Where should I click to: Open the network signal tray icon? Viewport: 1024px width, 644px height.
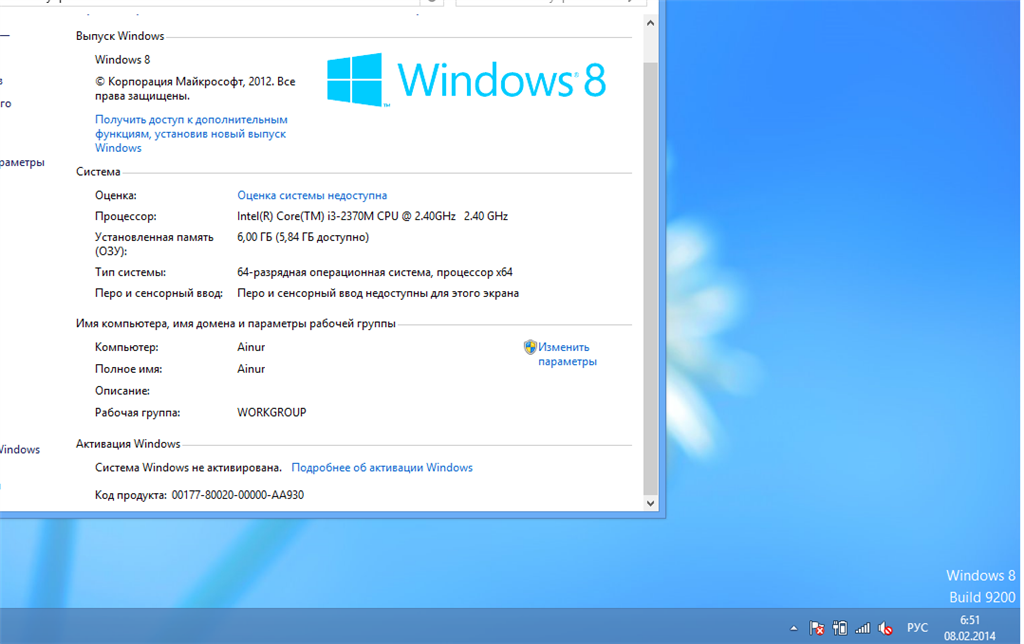tap(863, 628)
